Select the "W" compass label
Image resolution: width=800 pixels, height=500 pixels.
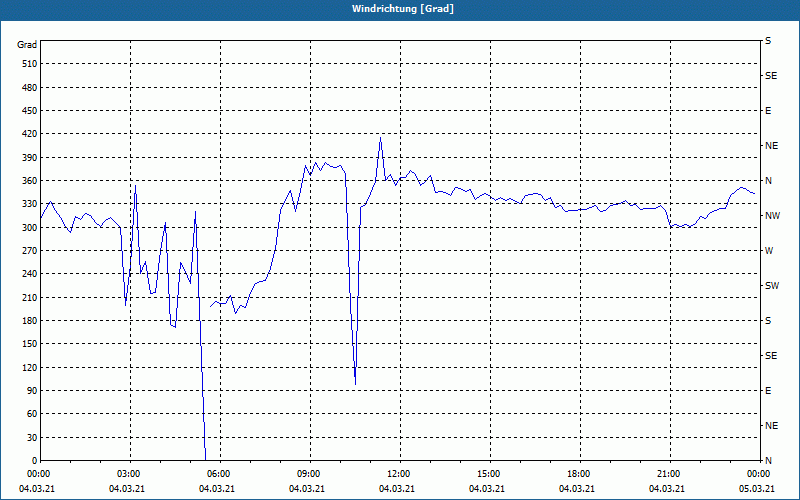pos(769,251)
